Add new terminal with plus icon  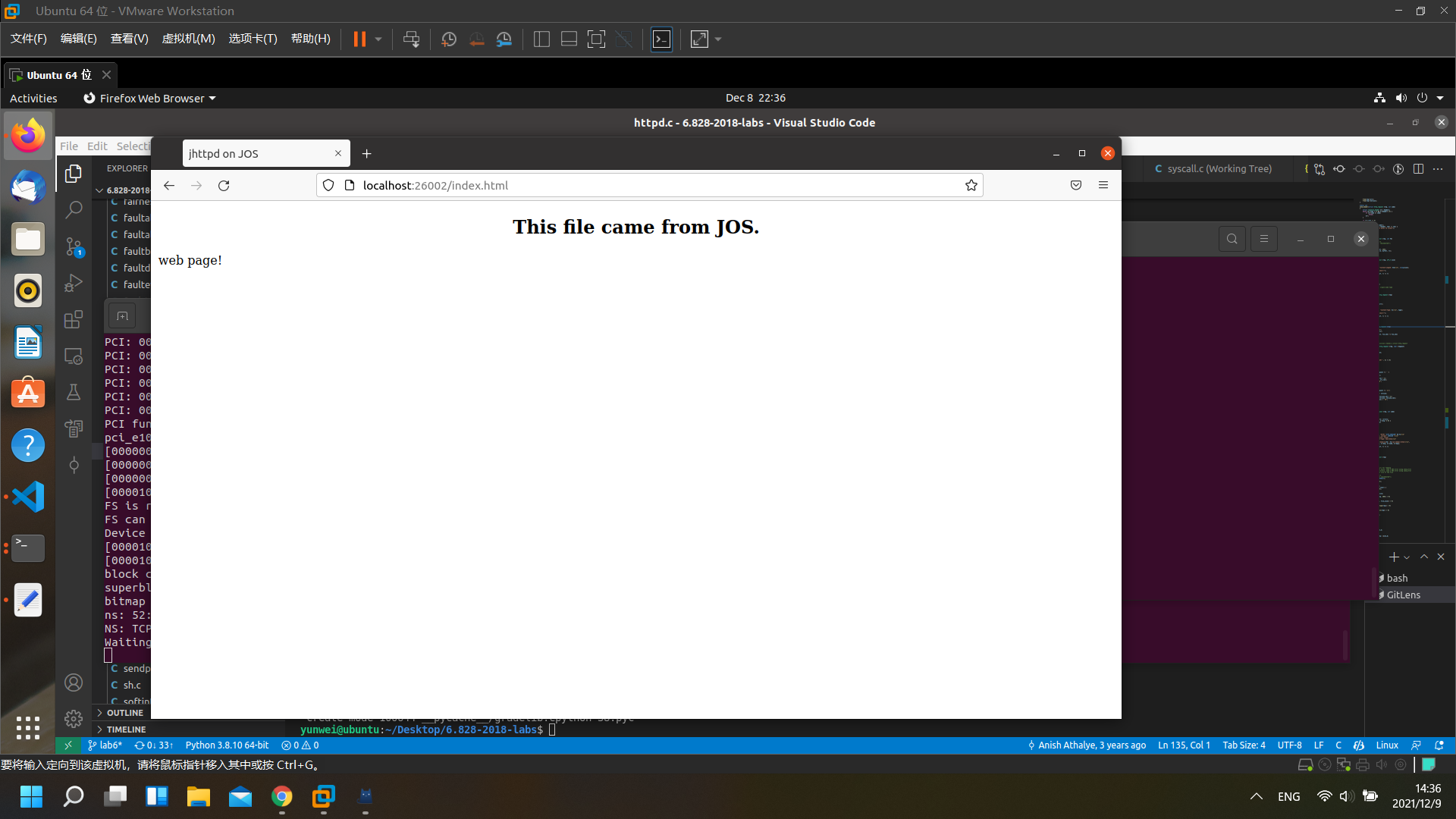point(1393,557)
